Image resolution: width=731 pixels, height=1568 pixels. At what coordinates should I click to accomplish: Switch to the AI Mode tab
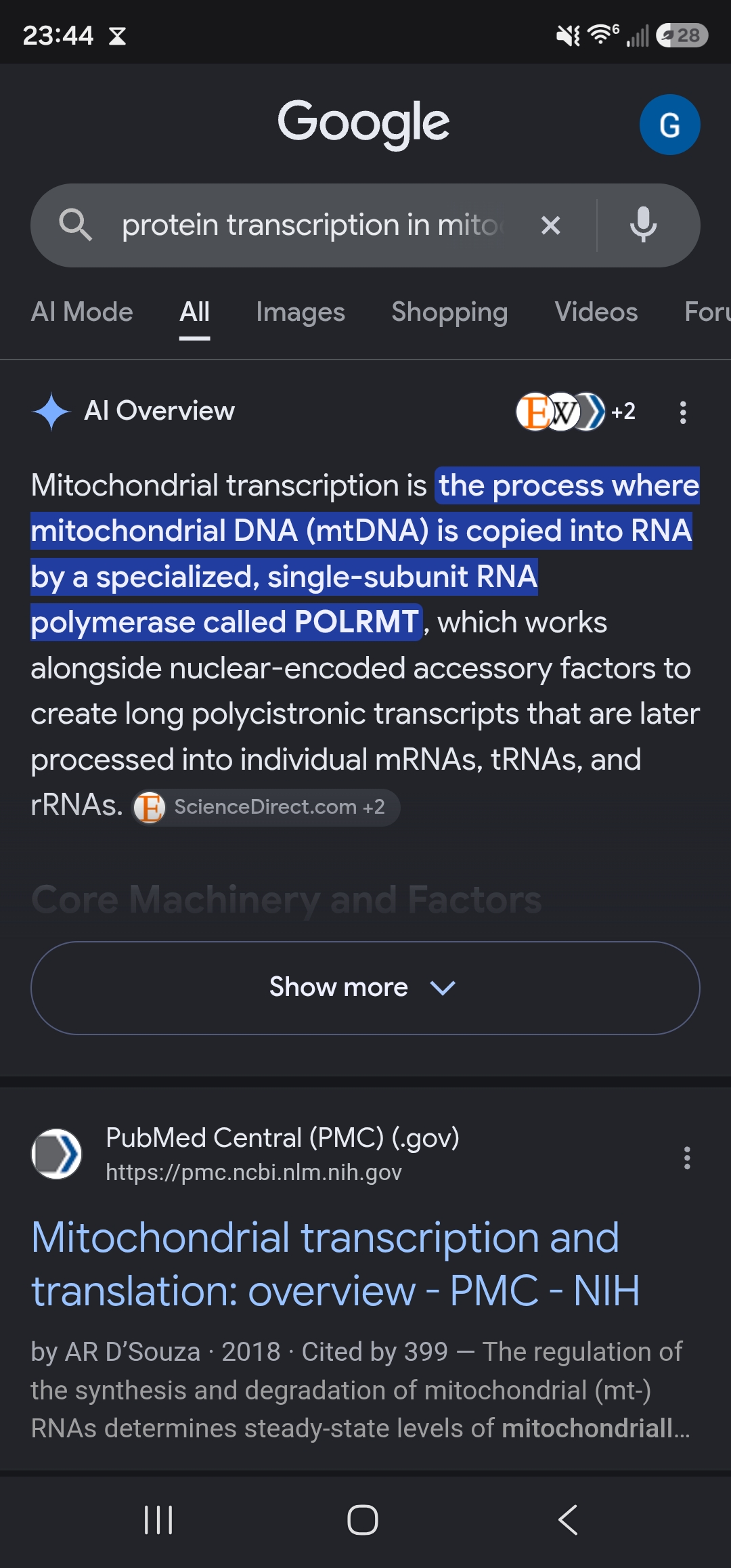coord(82,312)
